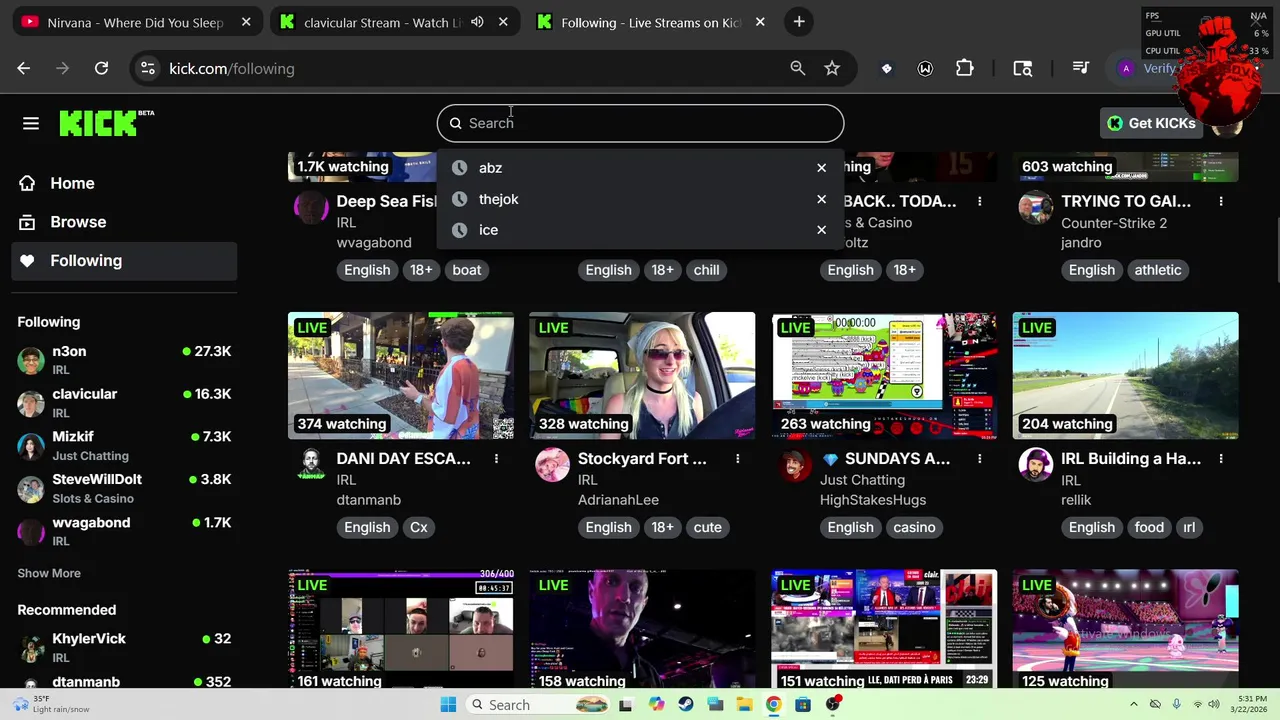Open SUNDAYS A... stream thumbnail

click(884, 376)
